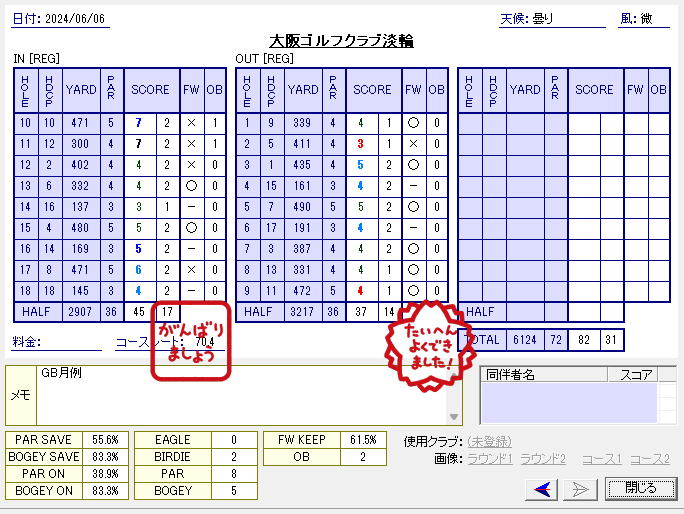Viewport: 684px width, 514px height.
Task: Select hole 2 red score 3
Action: click(x=361, y=144)
